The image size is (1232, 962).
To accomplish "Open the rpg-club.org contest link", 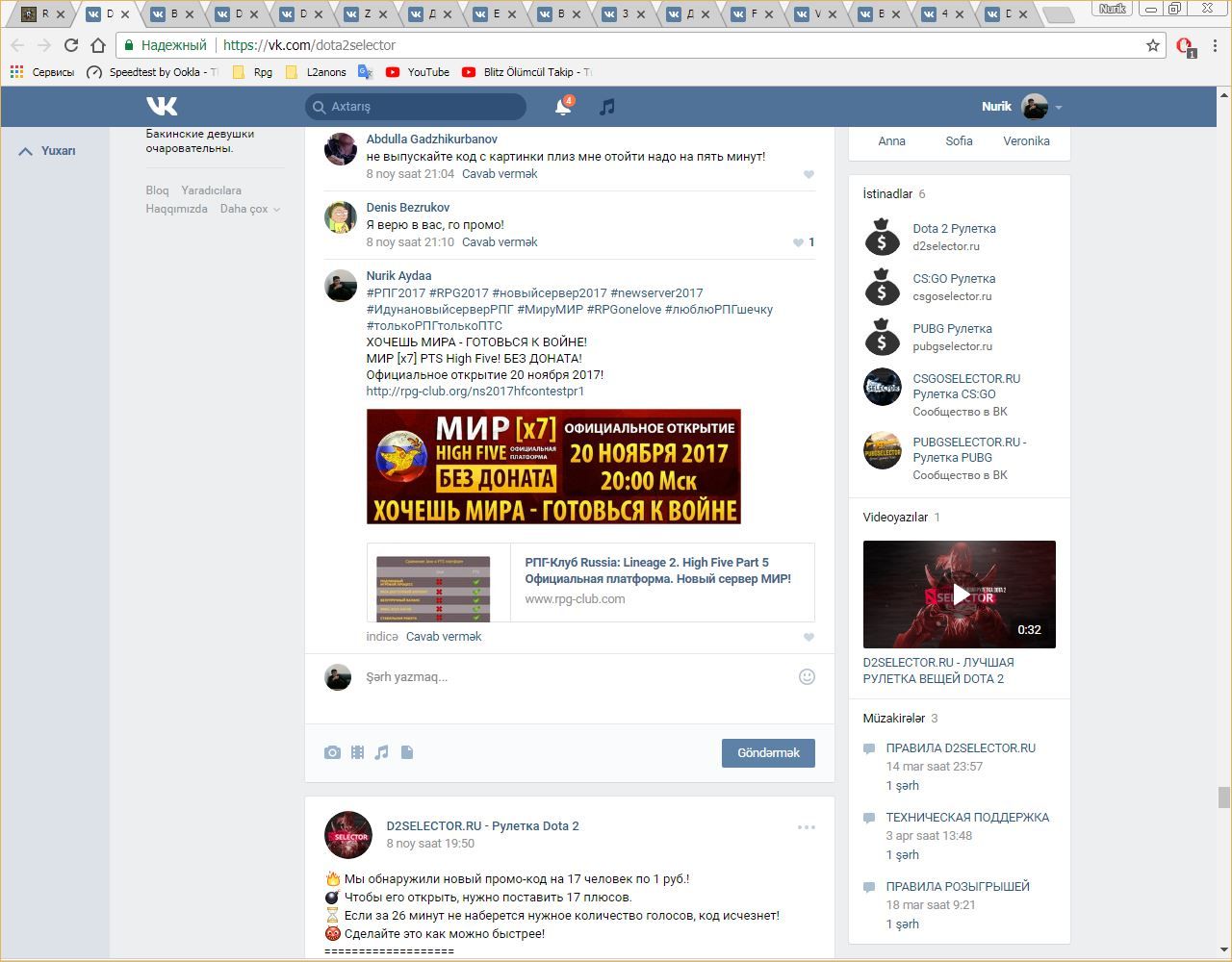I will [x=475, y=392].
